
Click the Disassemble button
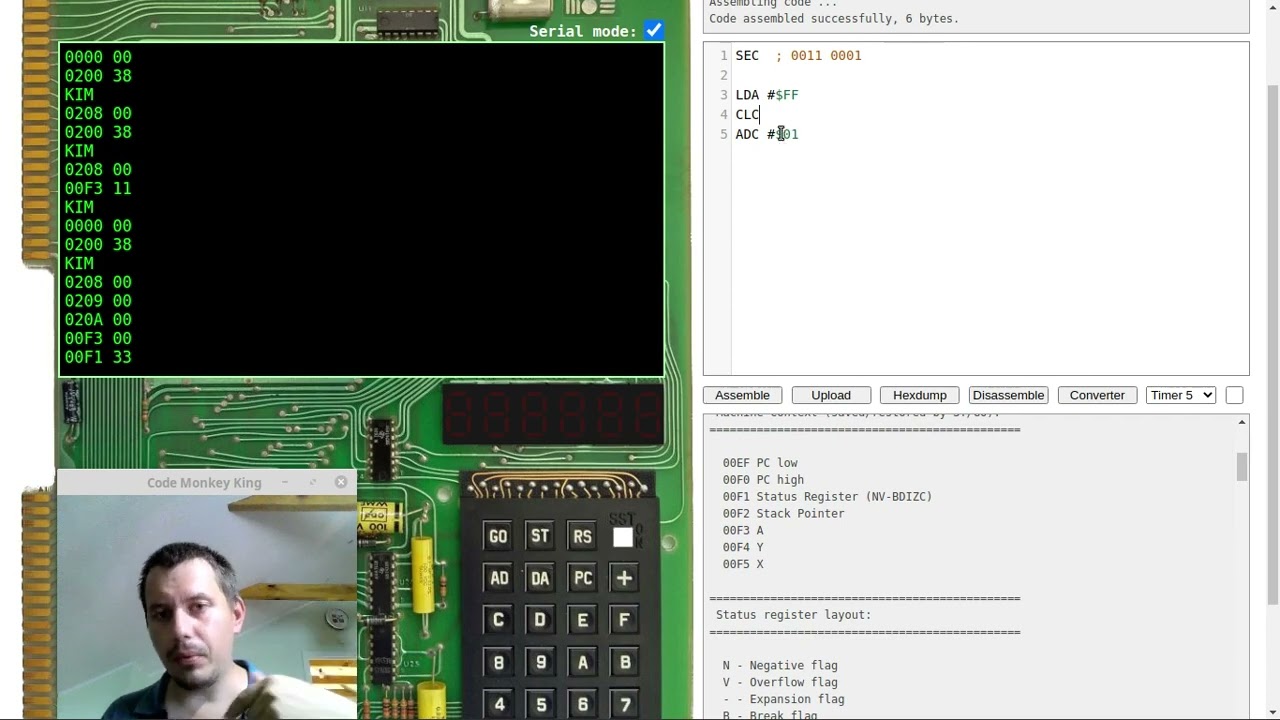click(1008, 395)
